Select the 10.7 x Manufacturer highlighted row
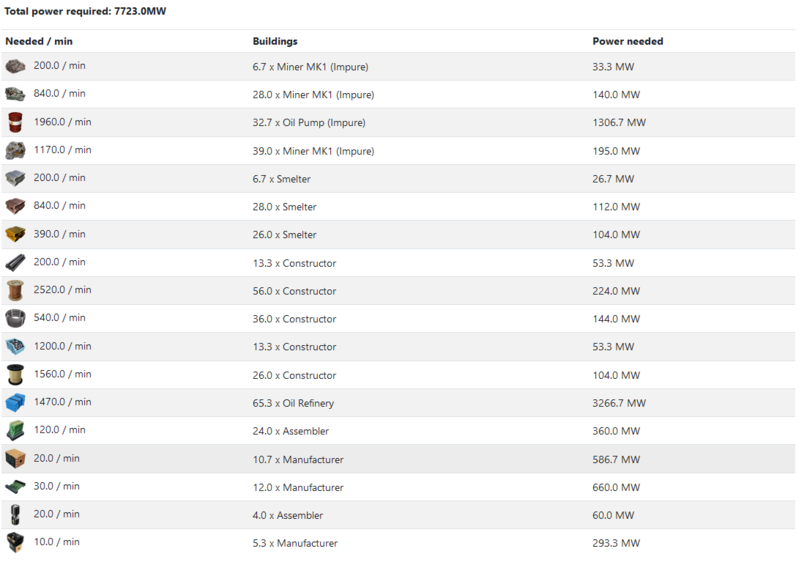This screenshot has width=799, height=565. 398,459
